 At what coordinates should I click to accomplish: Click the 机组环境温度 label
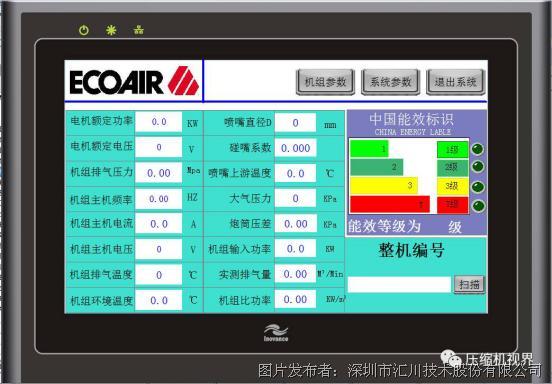[101, 301]
